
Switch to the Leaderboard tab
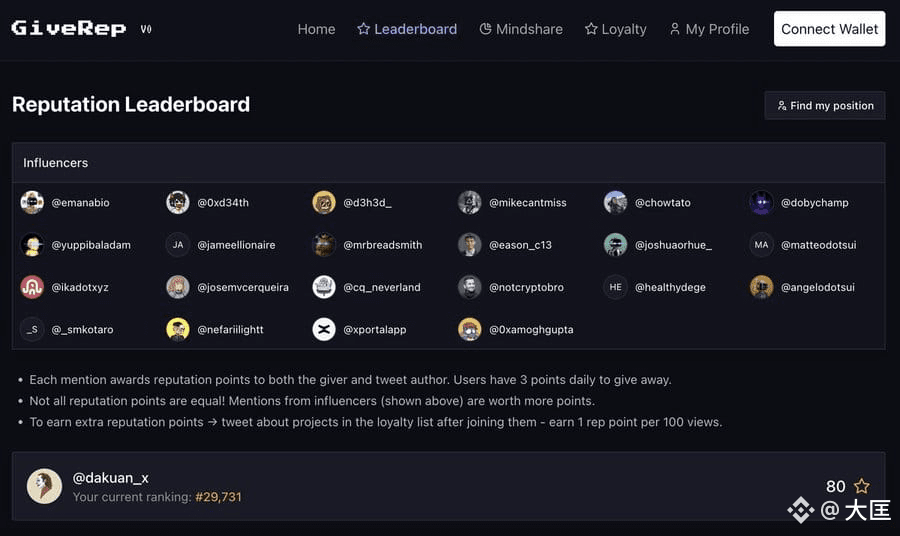(407, 29)
